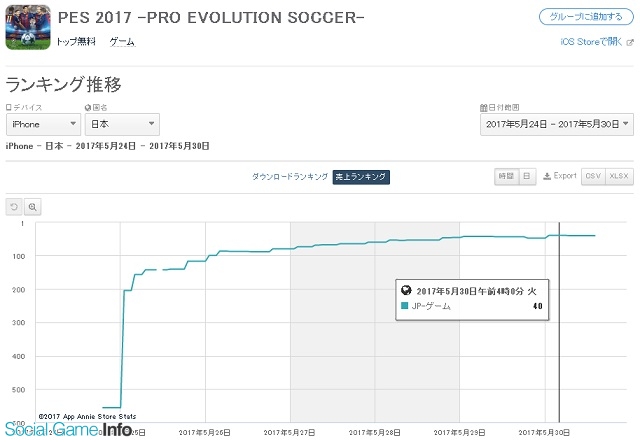Toggle the JP-ゲーム series legend swatch

[404, 306]
